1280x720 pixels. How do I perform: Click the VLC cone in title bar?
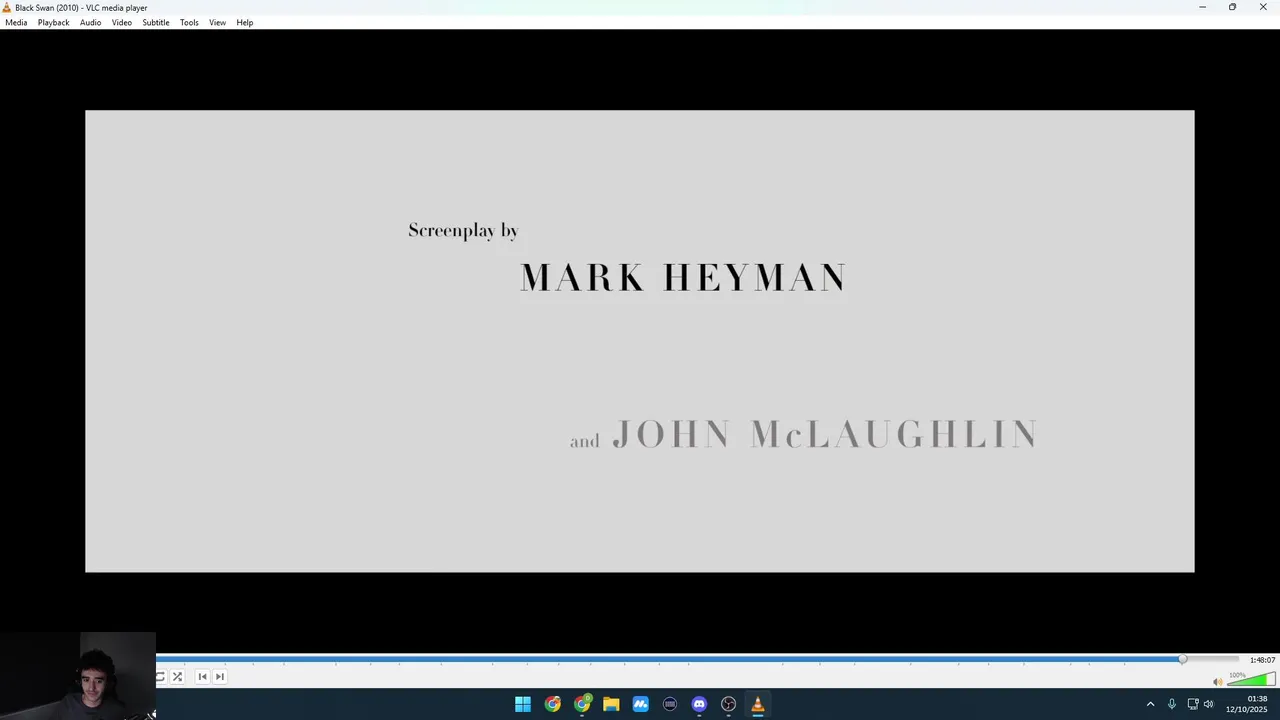(6, 7)
